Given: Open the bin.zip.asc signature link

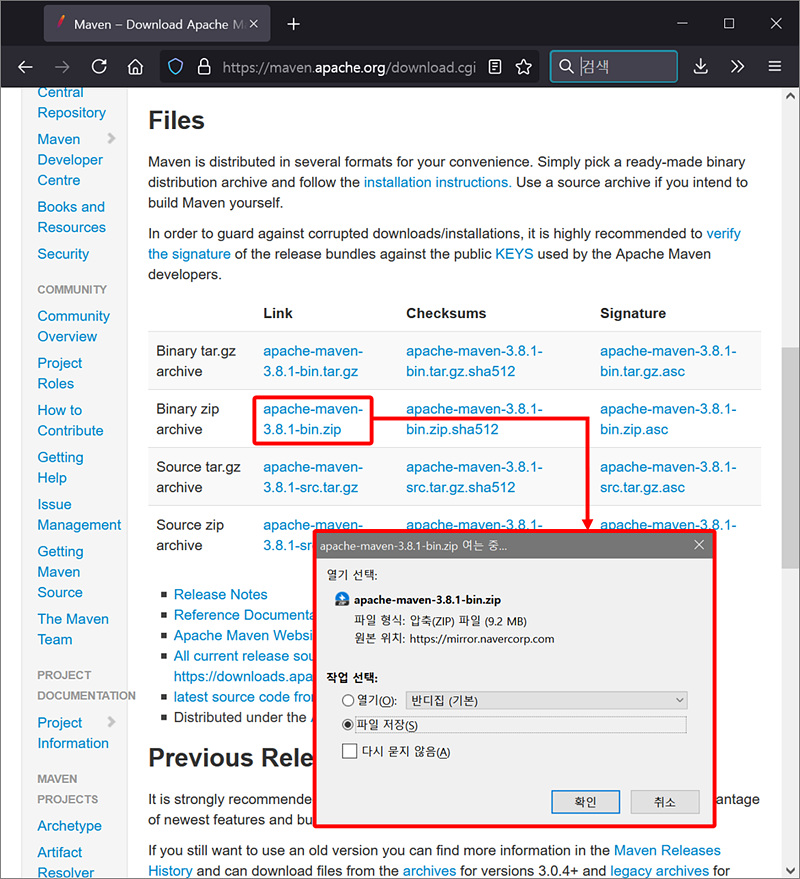Looking at the screenshot, I should pos(668,419).
